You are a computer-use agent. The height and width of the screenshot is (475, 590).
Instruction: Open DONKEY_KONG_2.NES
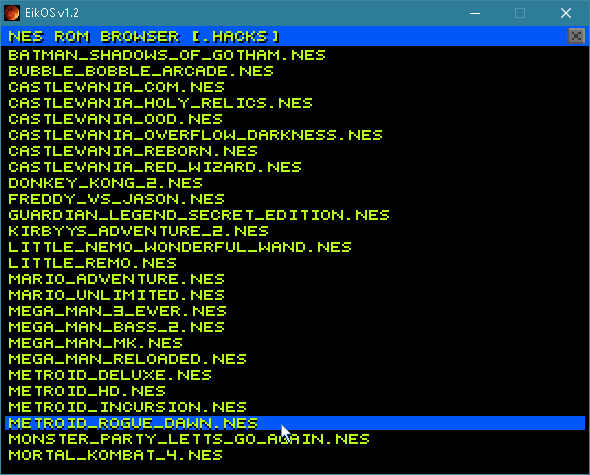click(x=105, y=183)
